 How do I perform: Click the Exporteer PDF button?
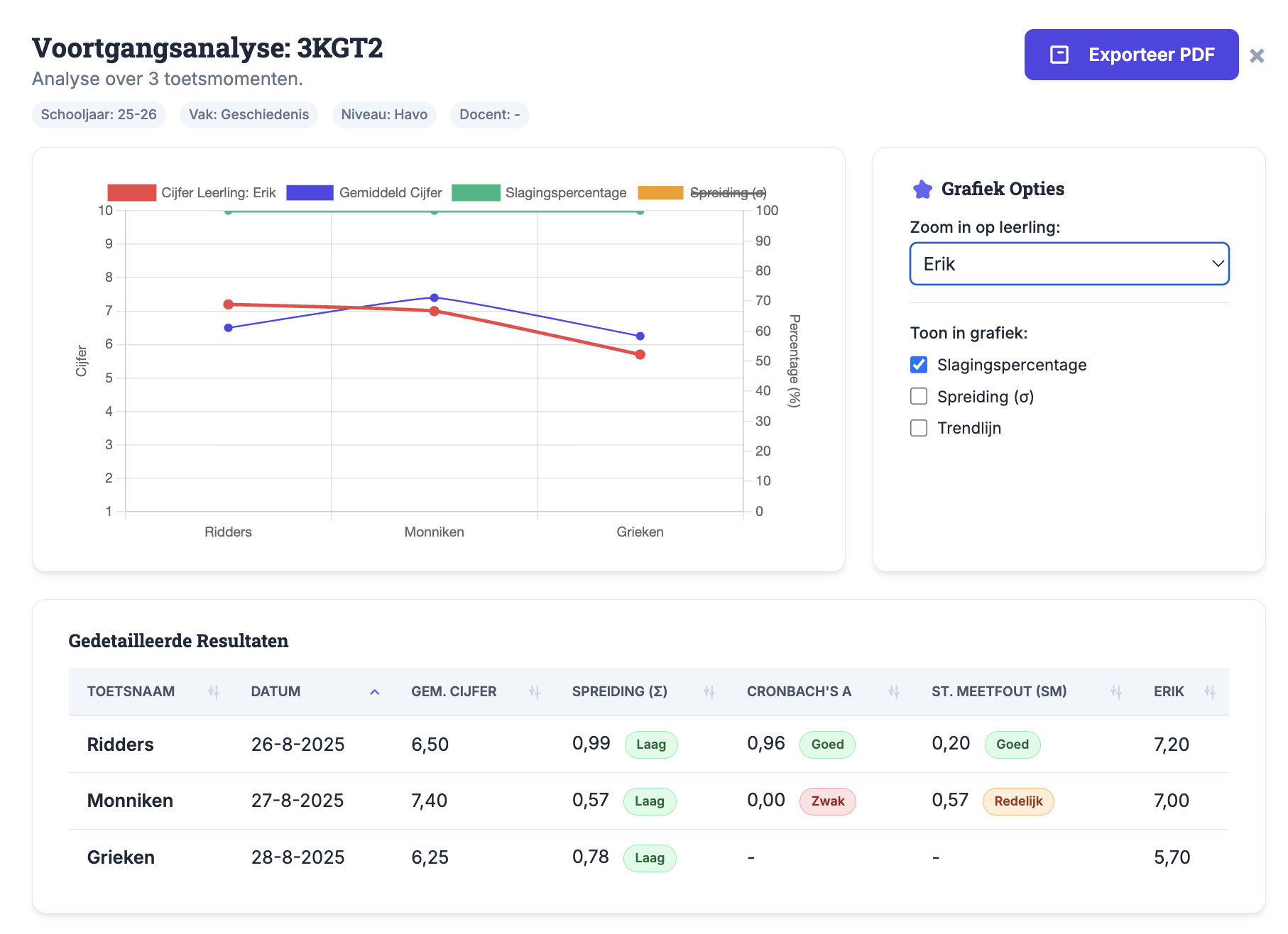click(x=1130, y=55)
